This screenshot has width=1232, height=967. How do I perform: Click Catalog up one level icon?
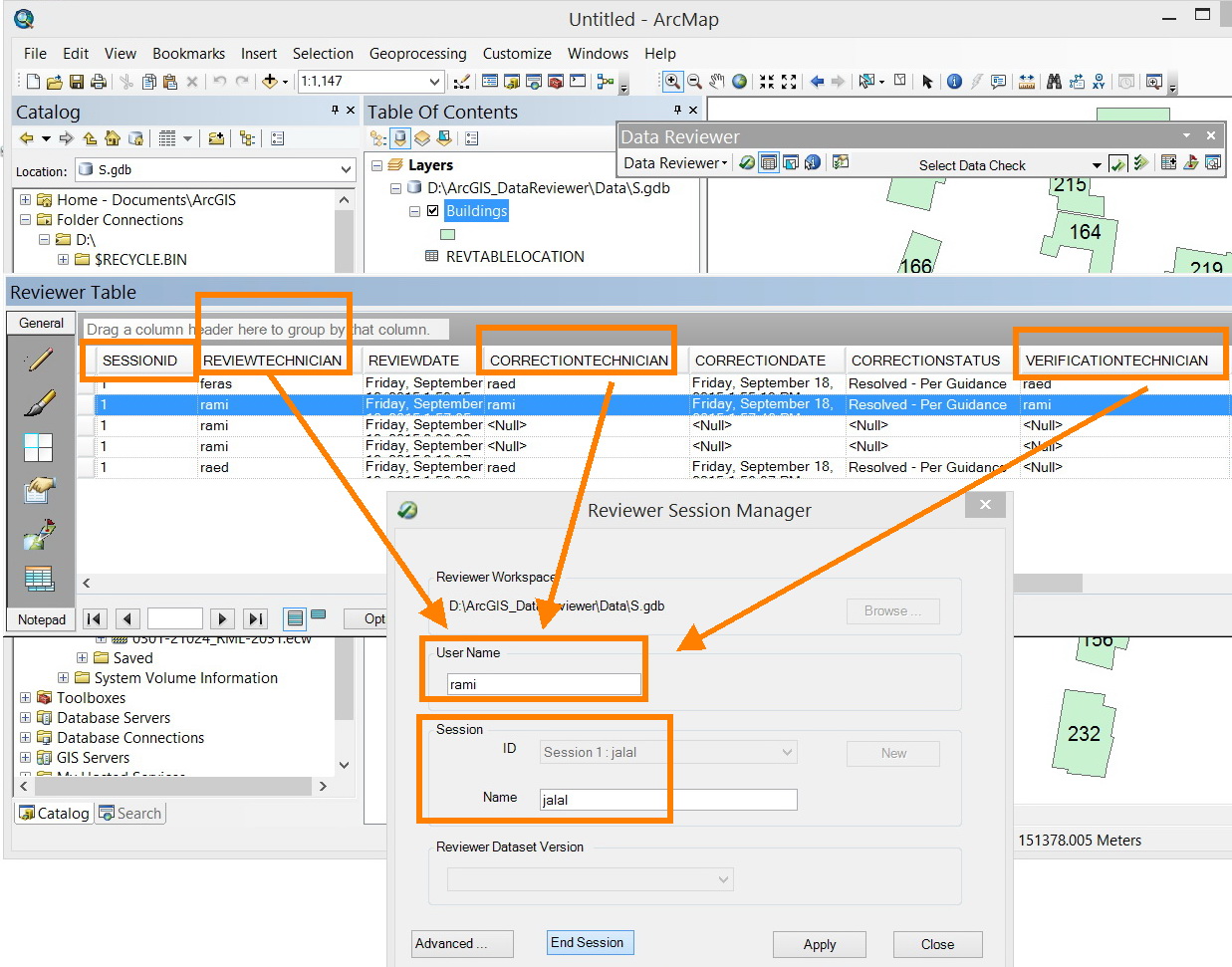click(x=90, y=138)
